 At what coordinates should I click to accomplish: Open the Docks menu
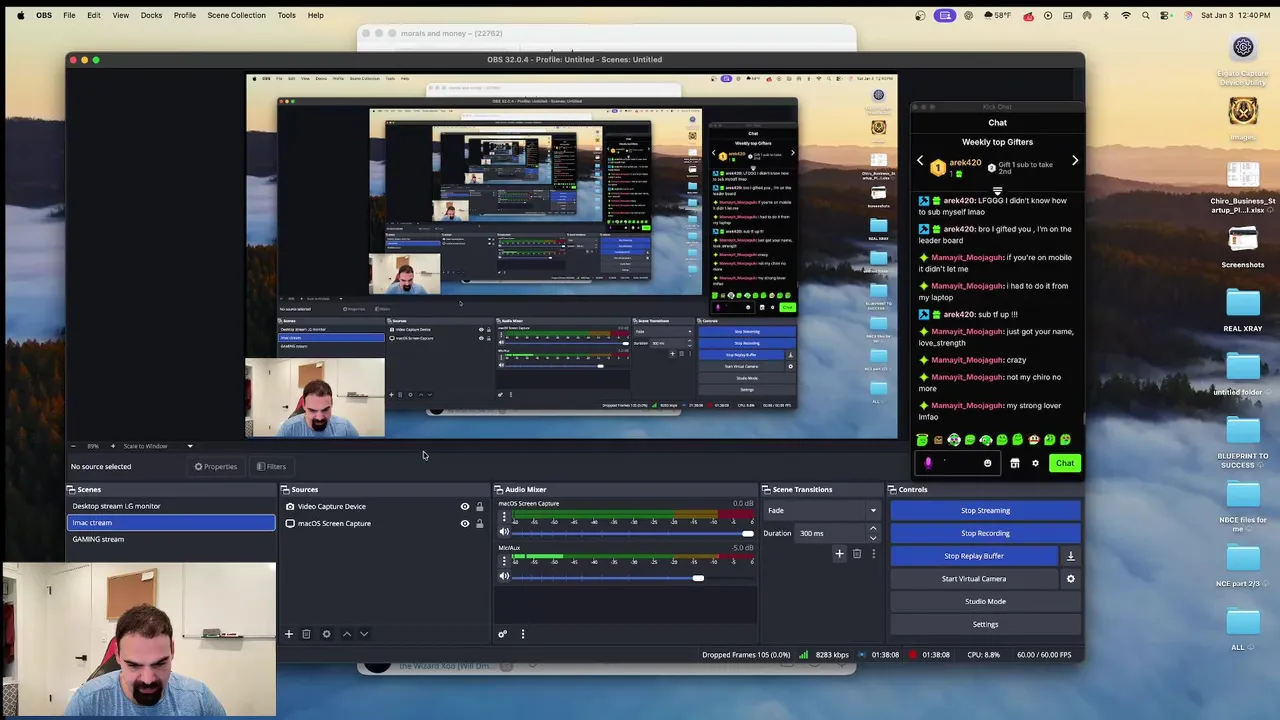click(x=151, y=15)
